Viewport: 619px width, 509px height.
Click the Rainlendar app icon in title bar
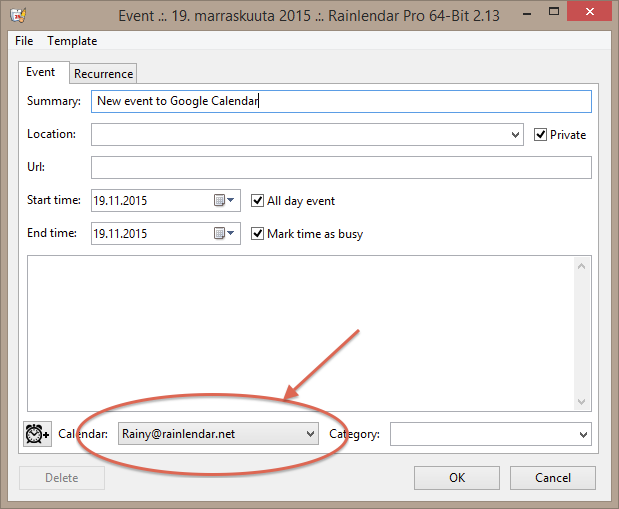(18, 16)
